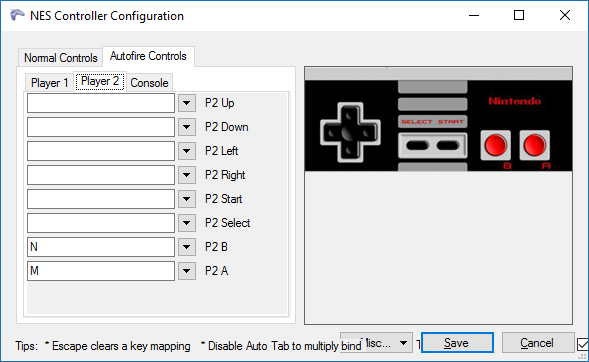Click the P2 Select label
This screenshot has width=589, height=362.
[x=227, y=223]
